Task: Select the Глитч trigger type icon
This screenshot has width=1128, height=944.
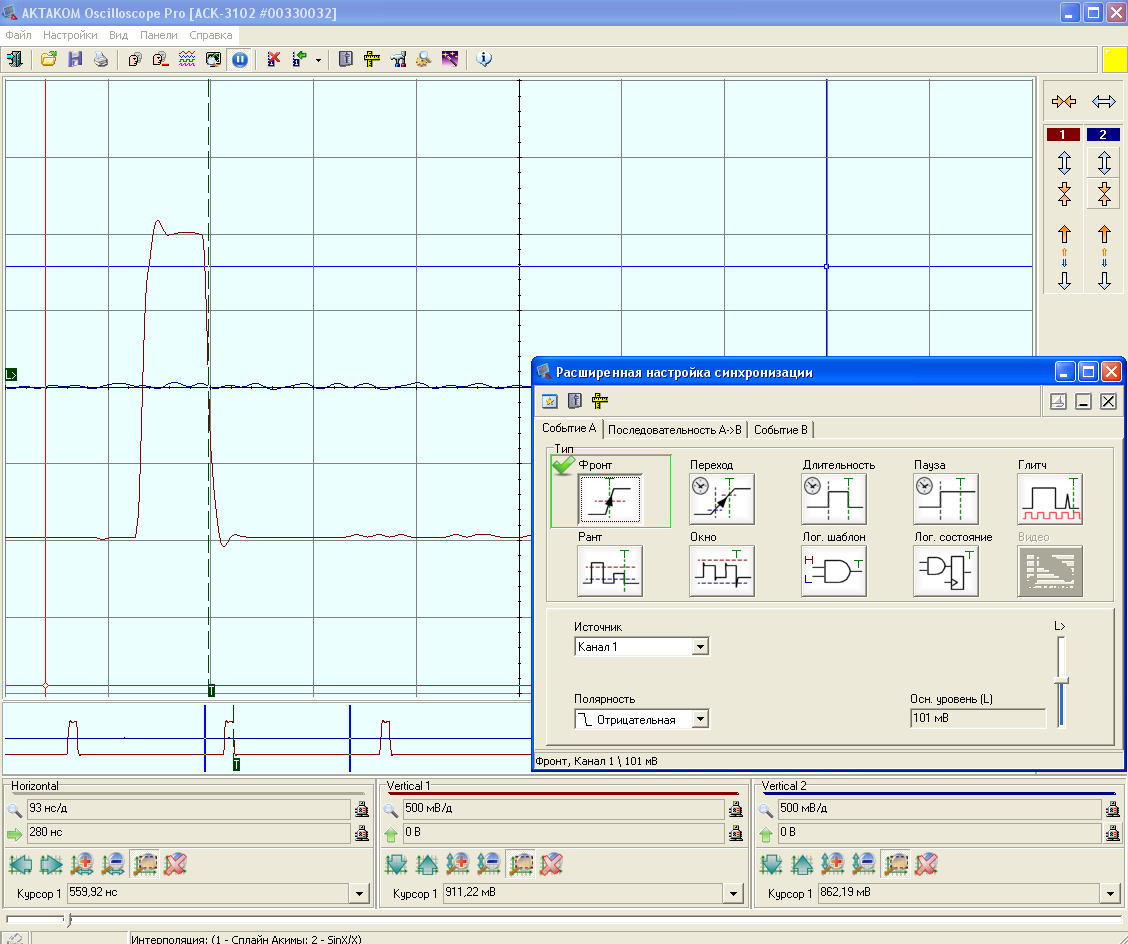Action: pyautogui.click(x=1050, y=499)
